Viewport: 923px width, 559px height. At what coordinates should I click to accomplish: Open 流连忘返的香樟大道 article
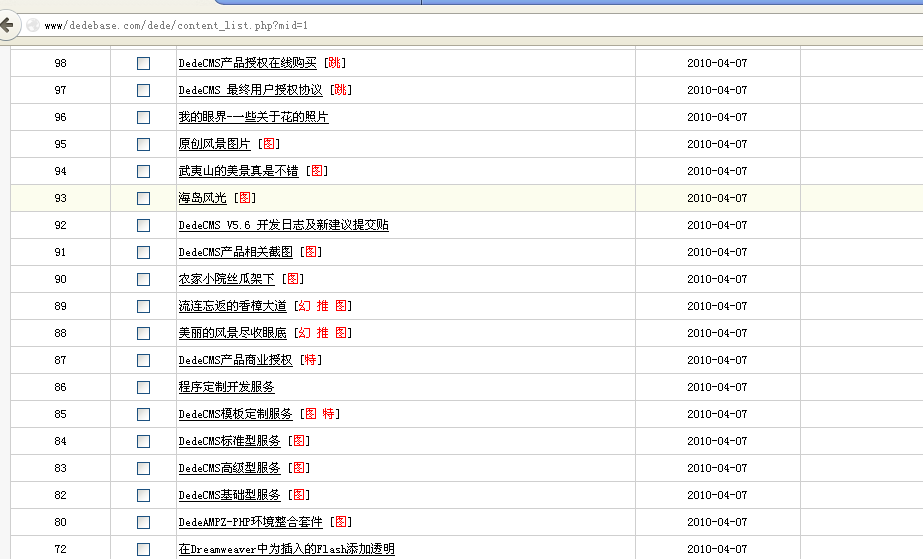click(x=233, y=307)
